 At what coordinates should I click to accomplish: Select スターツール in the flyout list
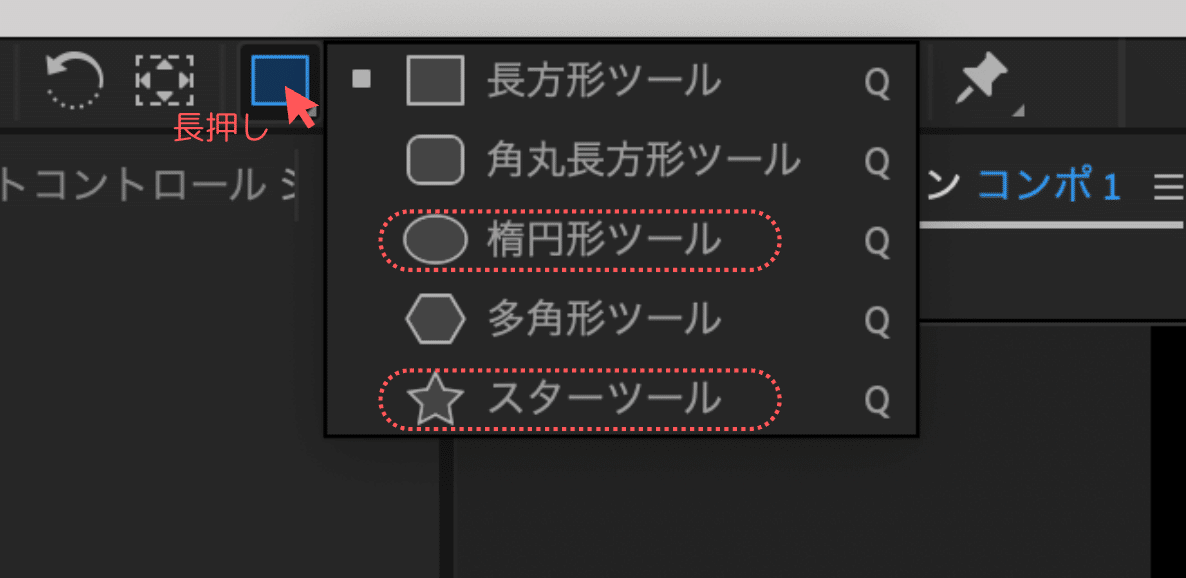[621, 399]
